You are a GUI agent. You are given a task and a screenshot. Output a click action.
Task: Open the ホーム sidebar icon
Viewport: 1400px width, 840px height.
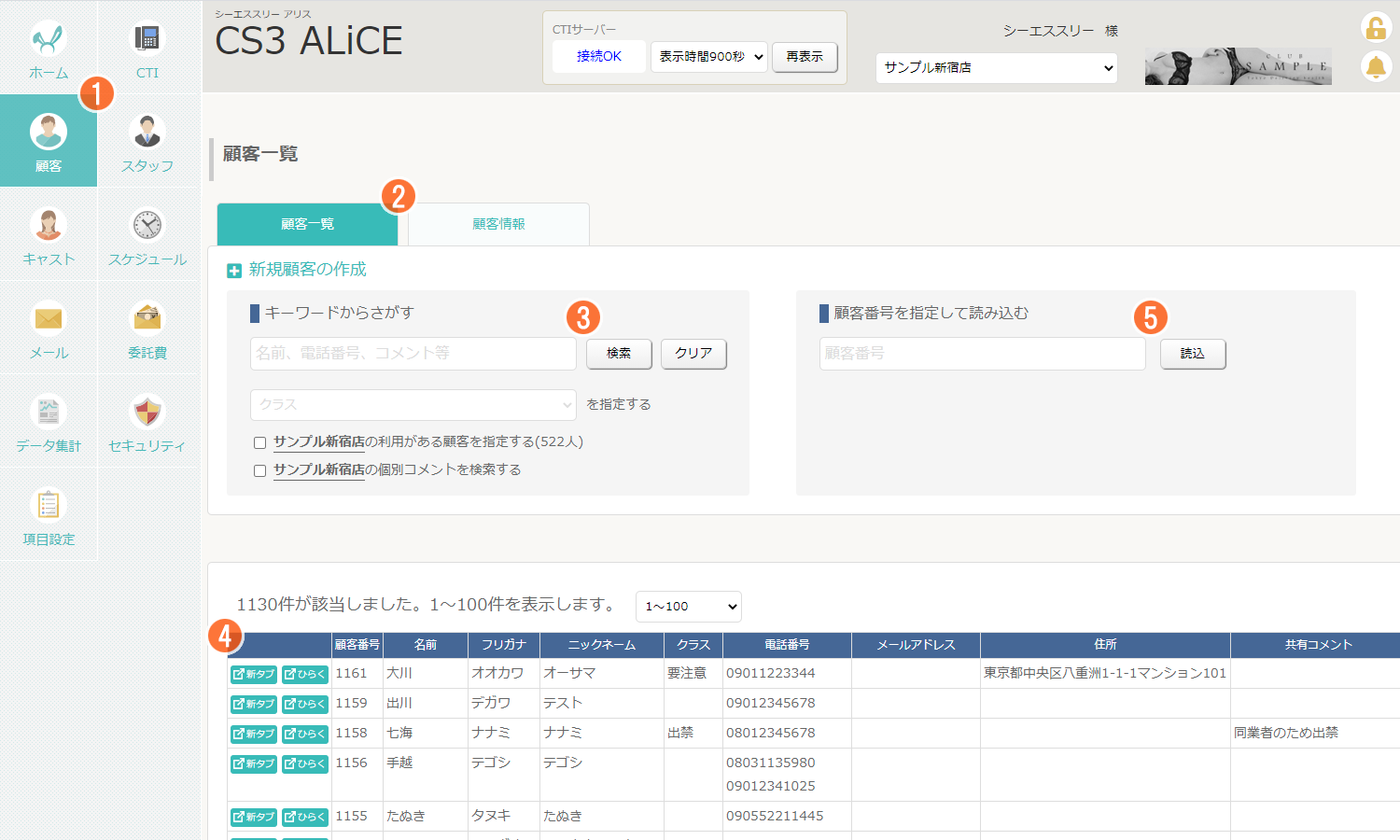click(49, 39)
